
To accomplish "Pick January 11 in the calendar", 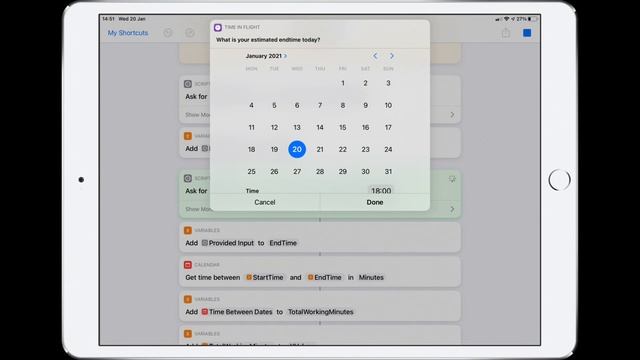I will 251,127.
